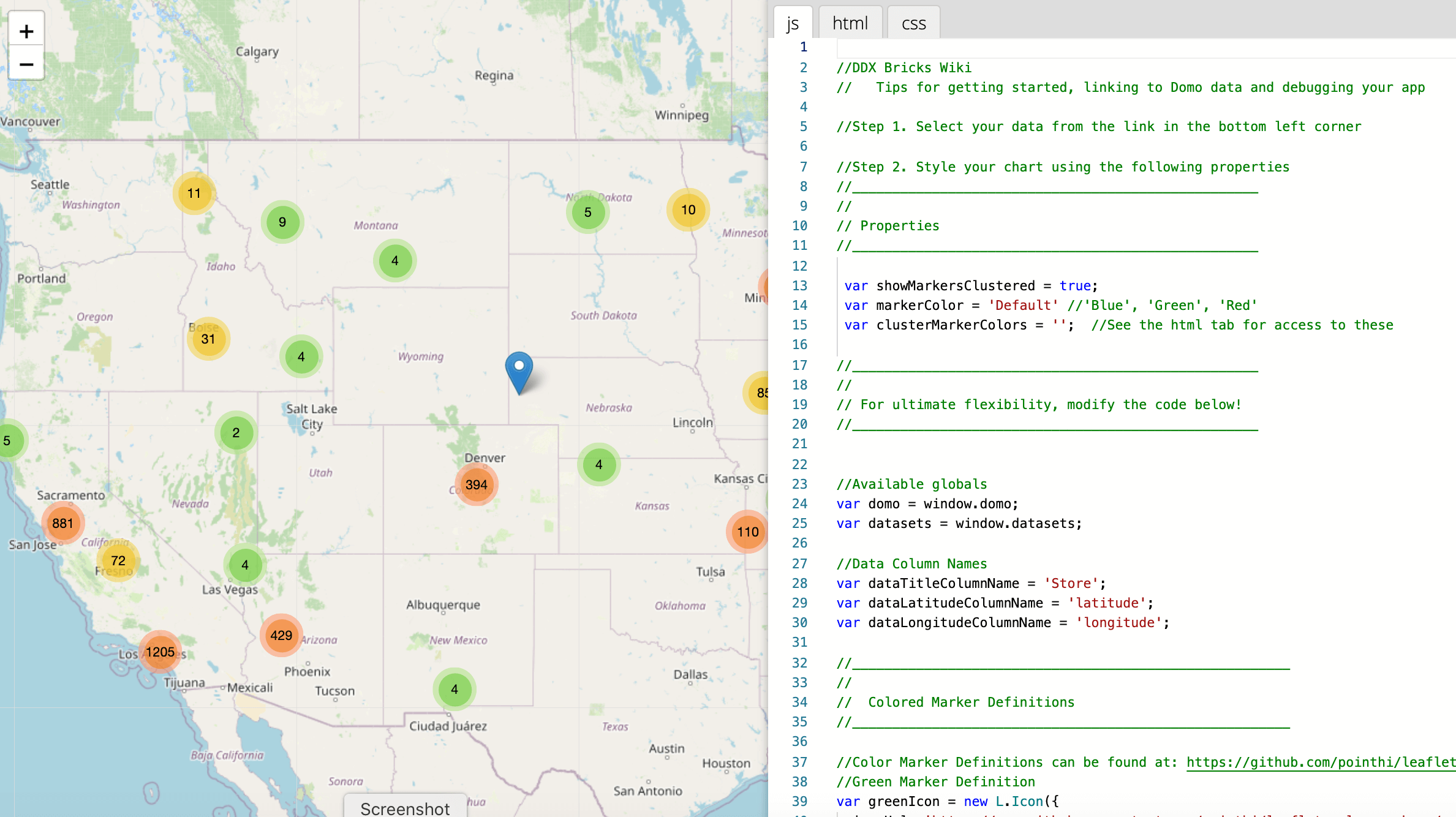Click the blue location pin marker
This screenshot has height=817, width=1456.
click(x=519, y=371)
